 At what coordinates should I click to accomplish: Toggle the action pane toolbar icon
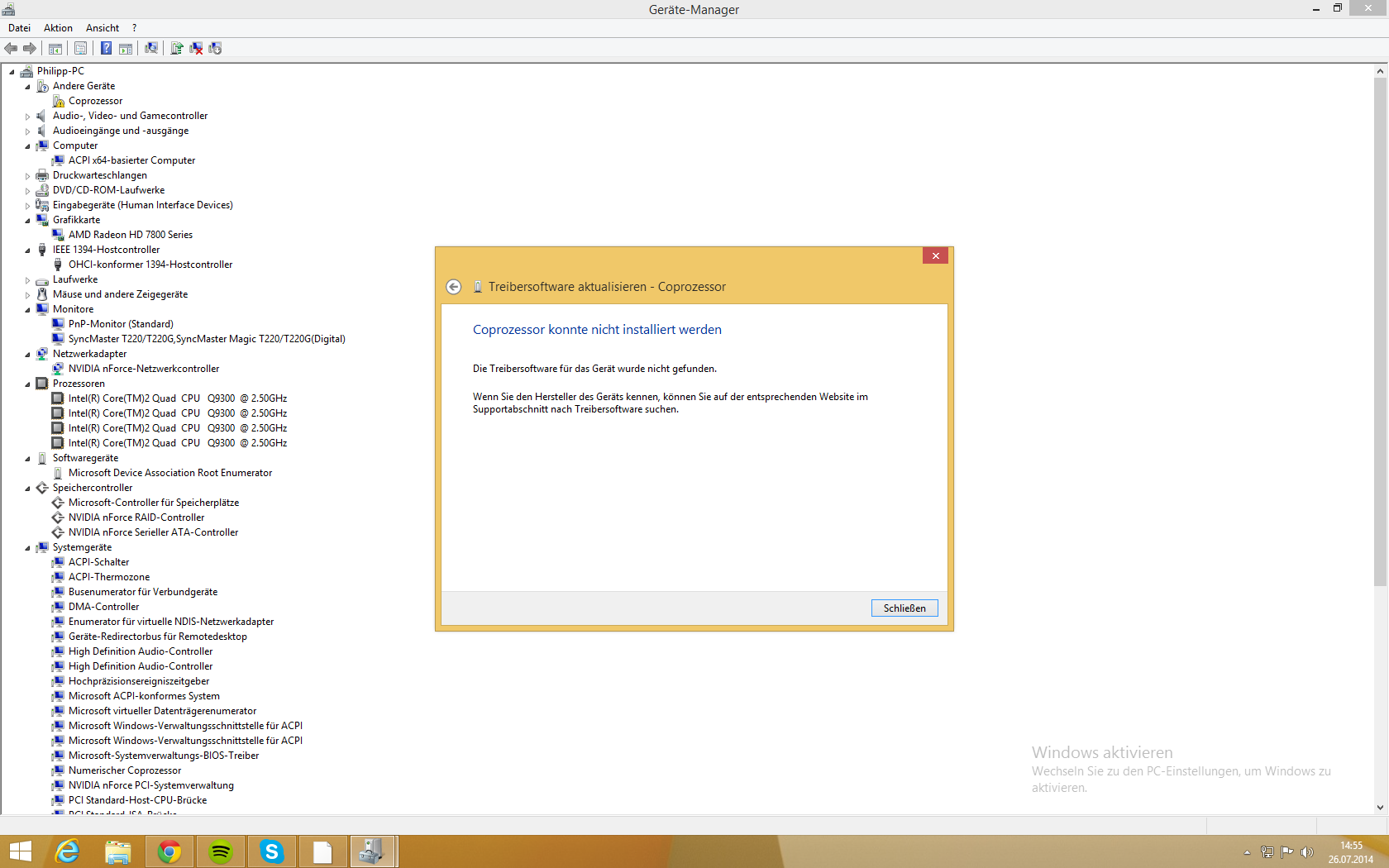(126, 49)
